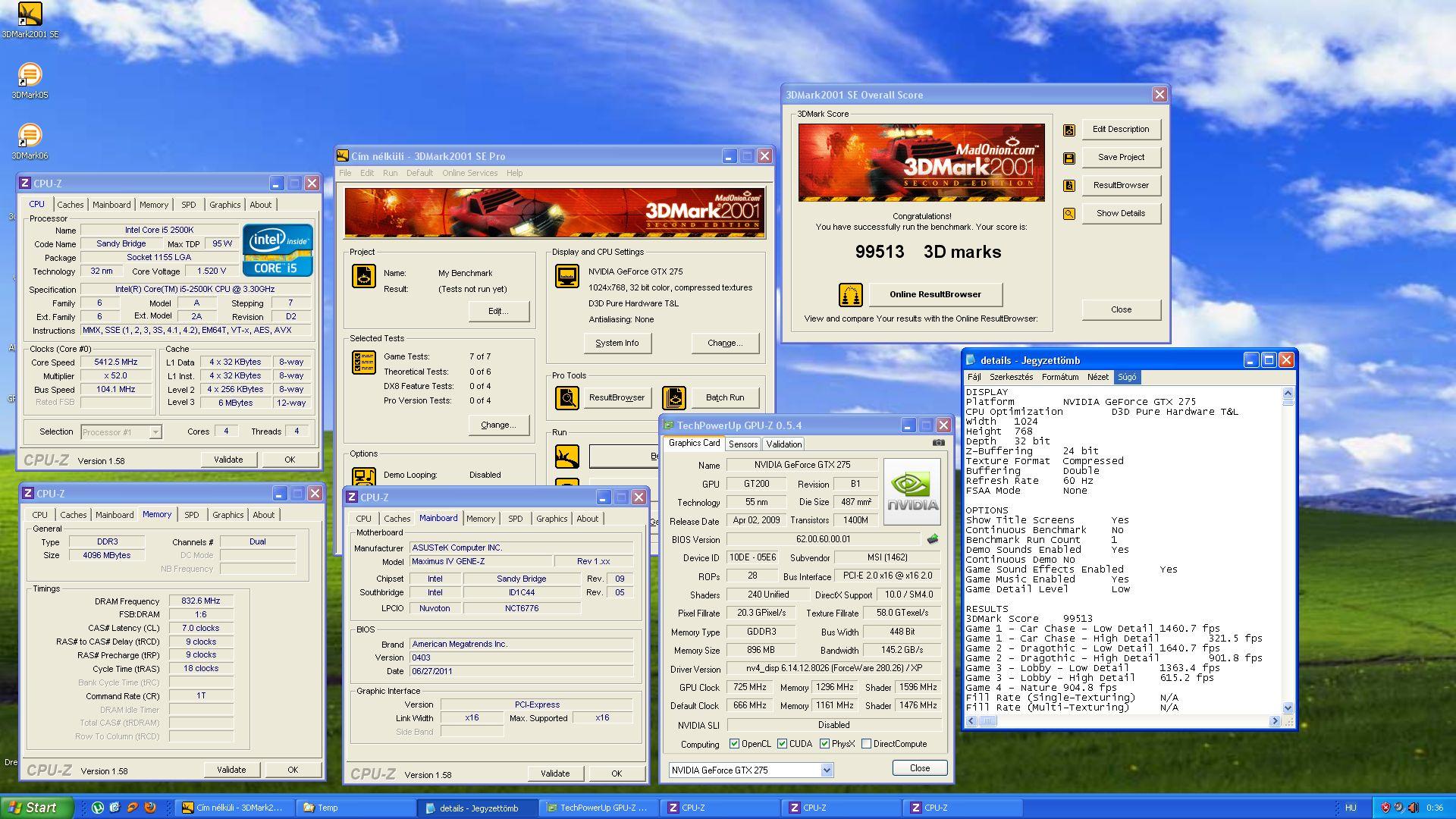Open the Processor #1 selection dropdown
The width and height of the screenshot is (1456, 819).
155,432
